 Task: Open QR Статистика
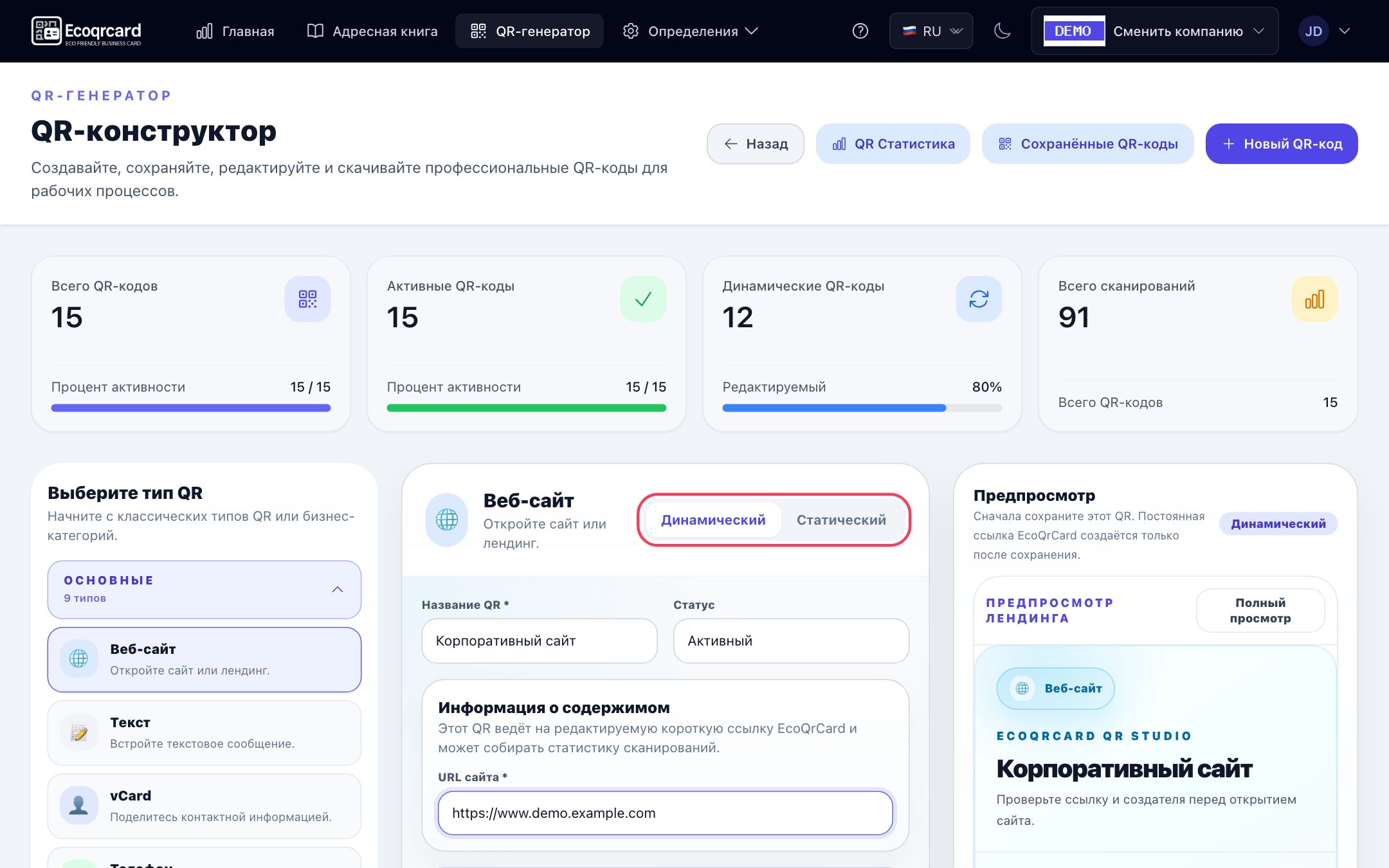point(893,143)
